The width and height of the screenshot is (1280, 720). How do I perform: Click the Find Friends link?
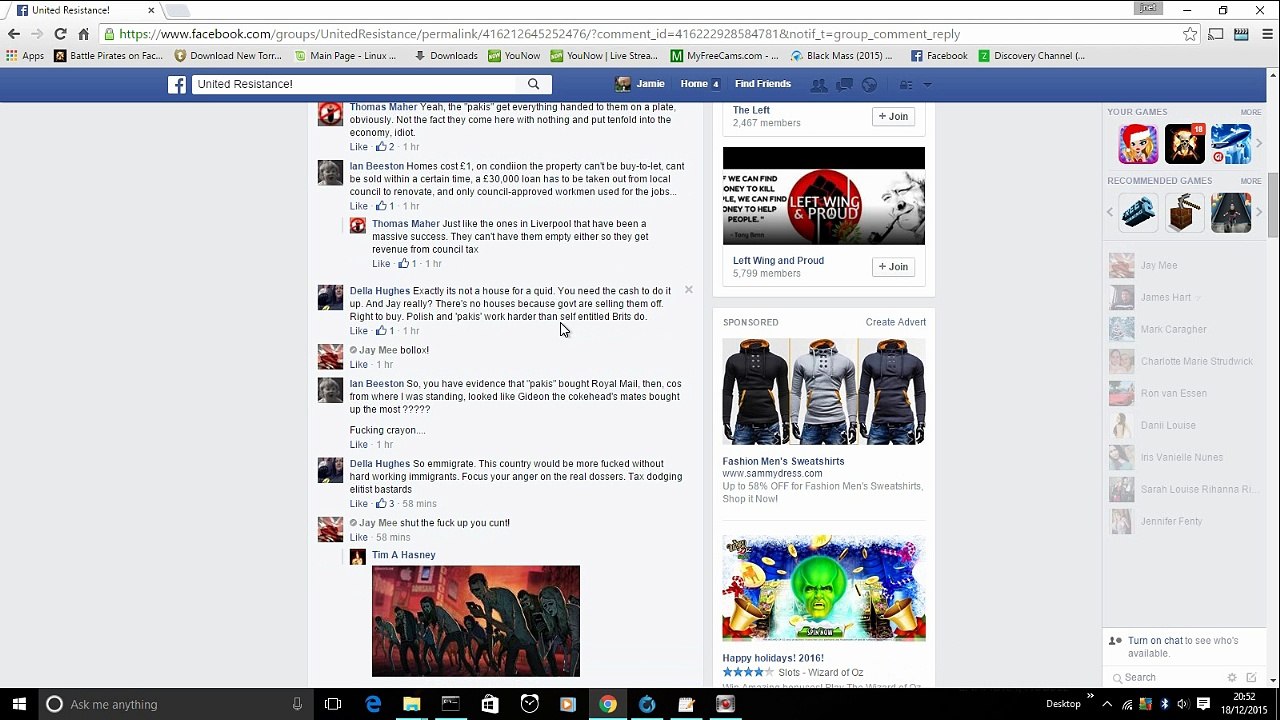pos(763,84)
